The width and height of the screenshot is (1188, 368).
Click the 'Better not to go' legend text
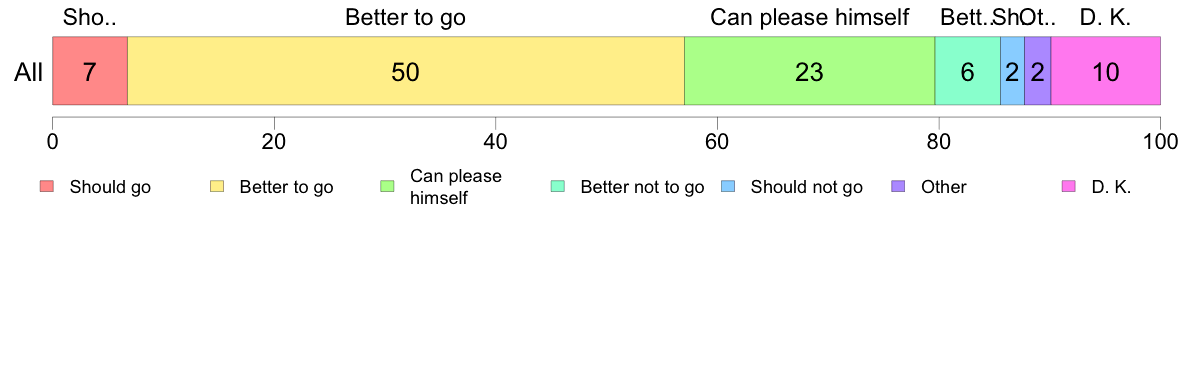coord(642,187)
